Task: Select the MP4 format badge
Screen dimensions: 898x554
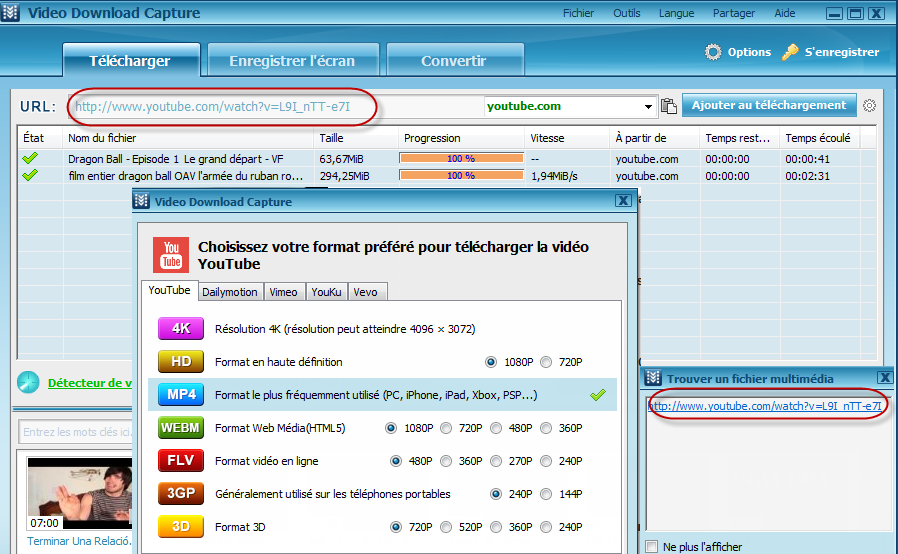Action: [181, 394]
